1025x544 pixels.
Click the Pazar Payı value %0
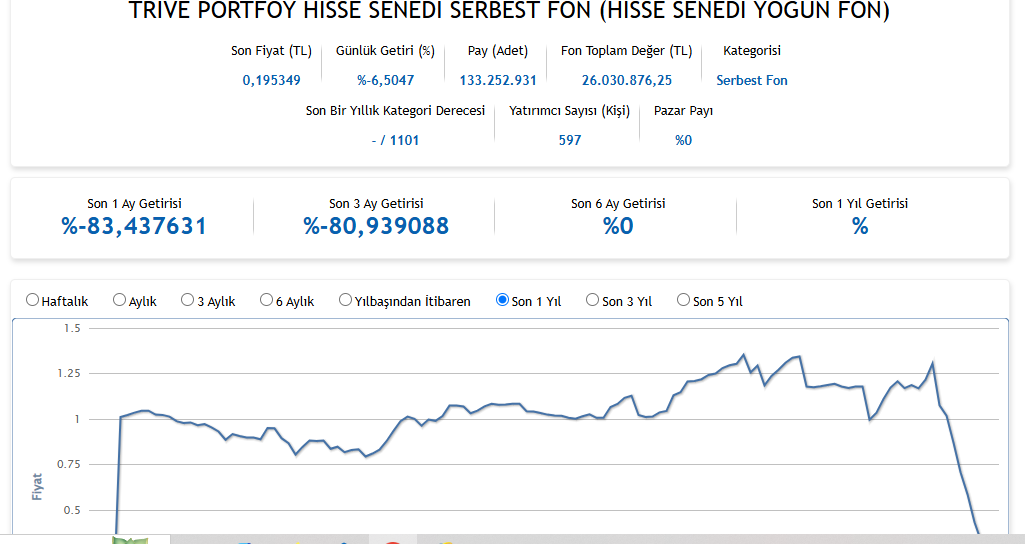tap(683, 141)
